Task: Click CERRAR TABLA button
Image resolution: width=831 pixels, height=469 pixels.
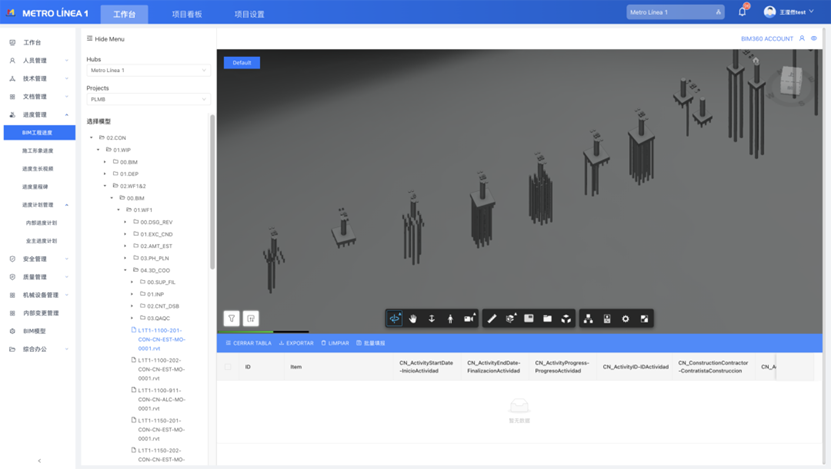Action: click(x=249, y=343)
